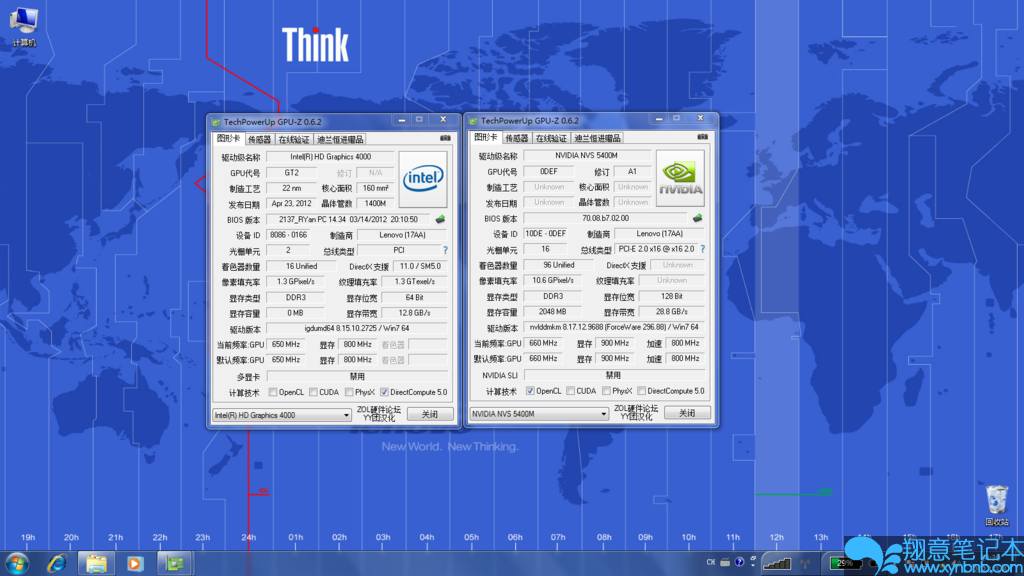Click the device ID value 8086 - 0166
1024x576 pixels.
coord(288,235)
